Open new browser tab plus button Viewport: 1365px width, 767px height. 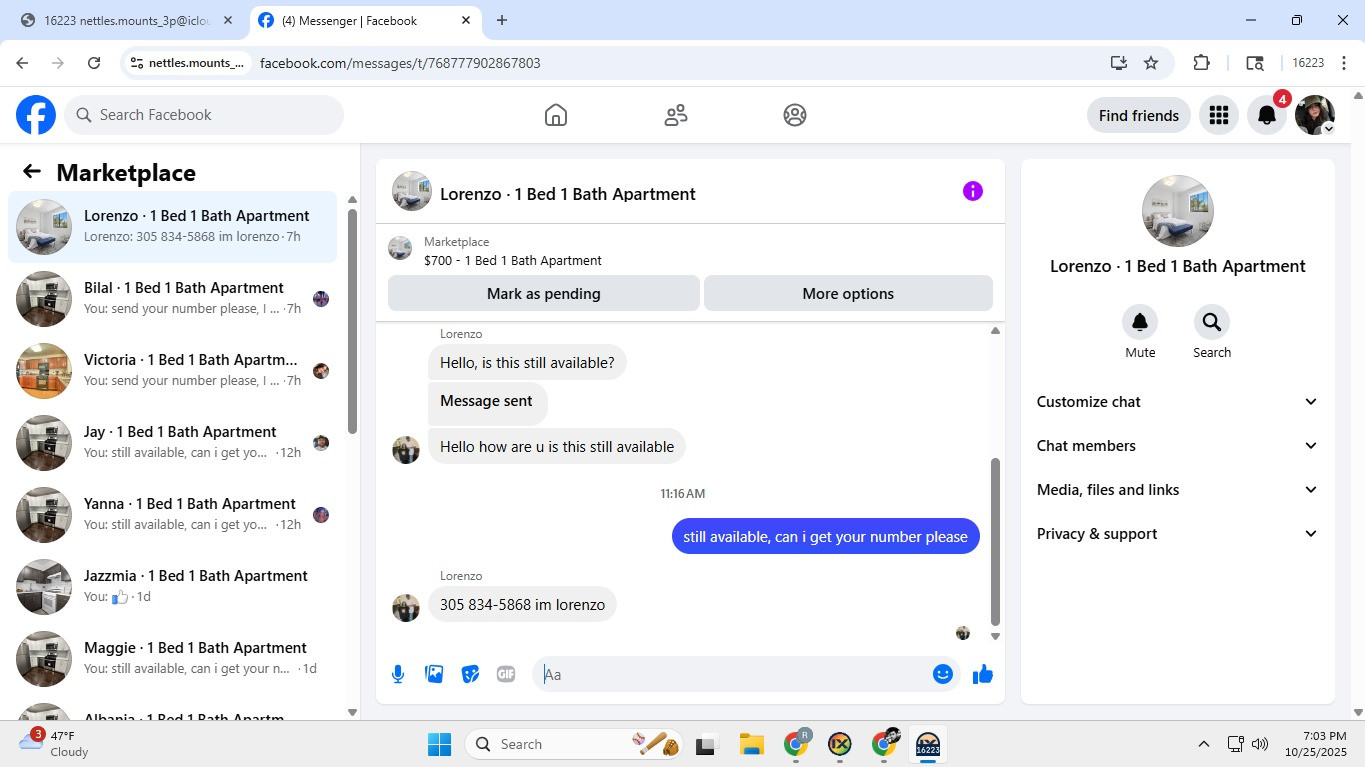(502, 20)
